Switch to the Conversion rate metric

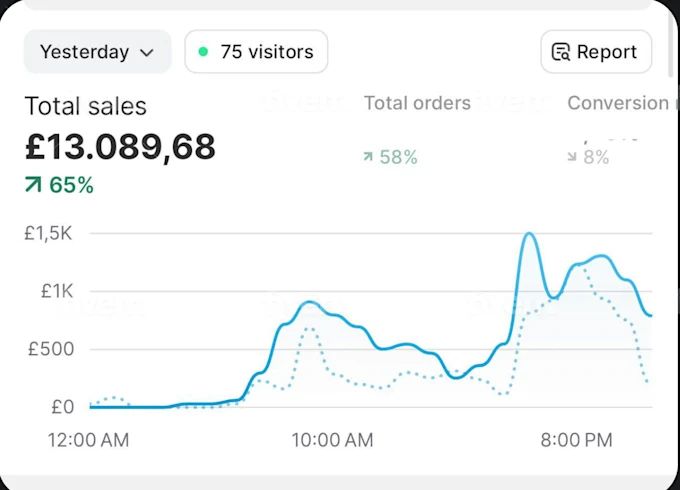click(617, 103)
